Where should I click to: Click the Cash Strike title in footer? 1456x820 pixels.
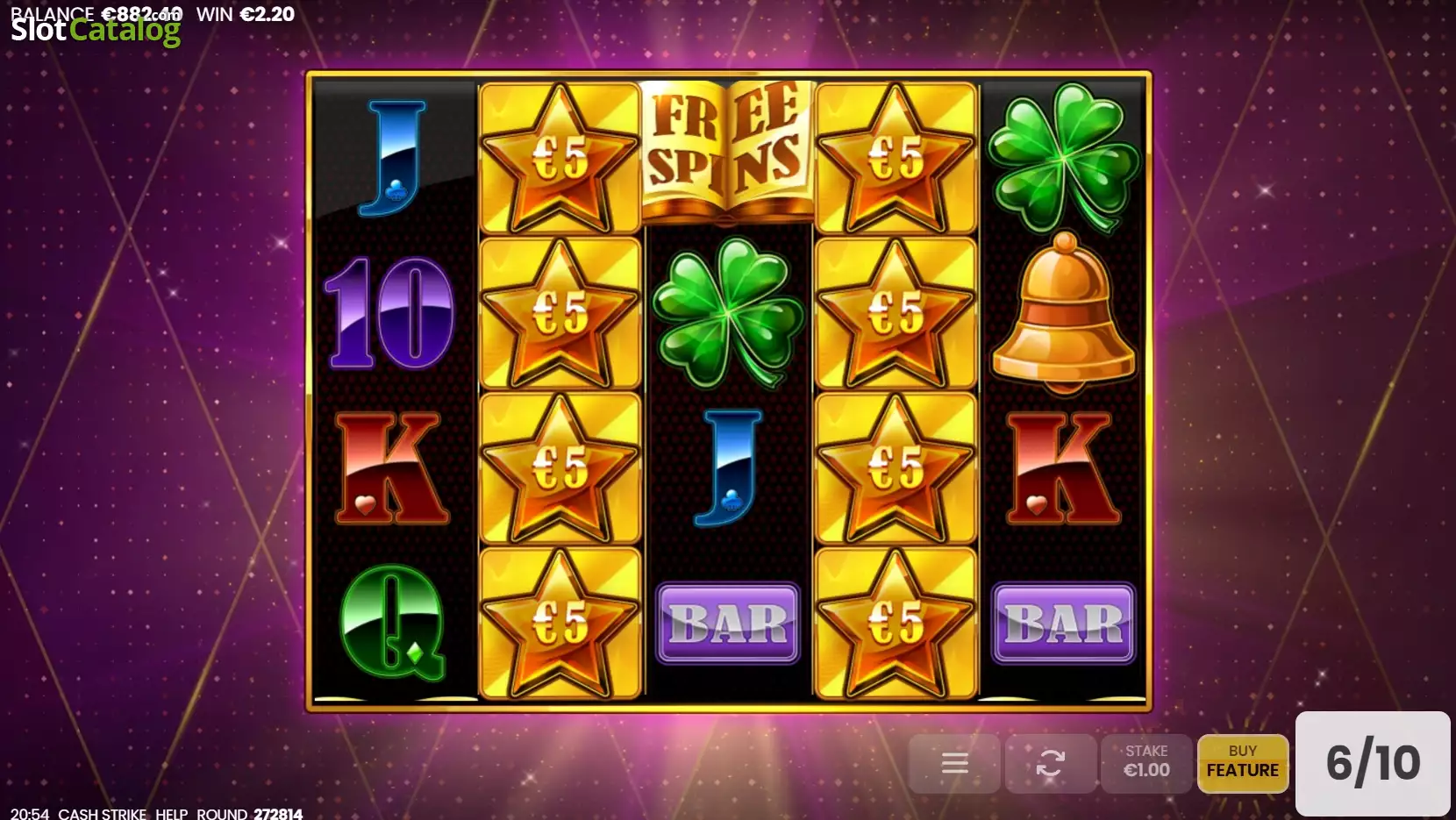point(103,813)
